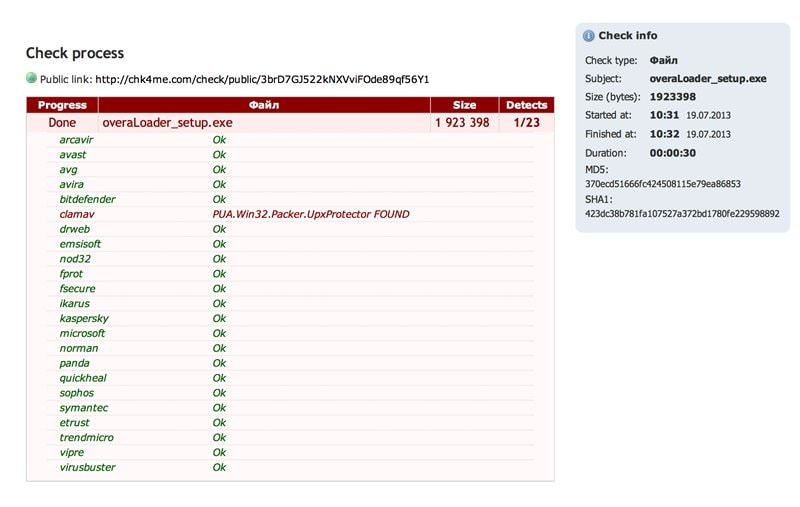
Task: Click the MD5 hash value
Action: point(663,185)
